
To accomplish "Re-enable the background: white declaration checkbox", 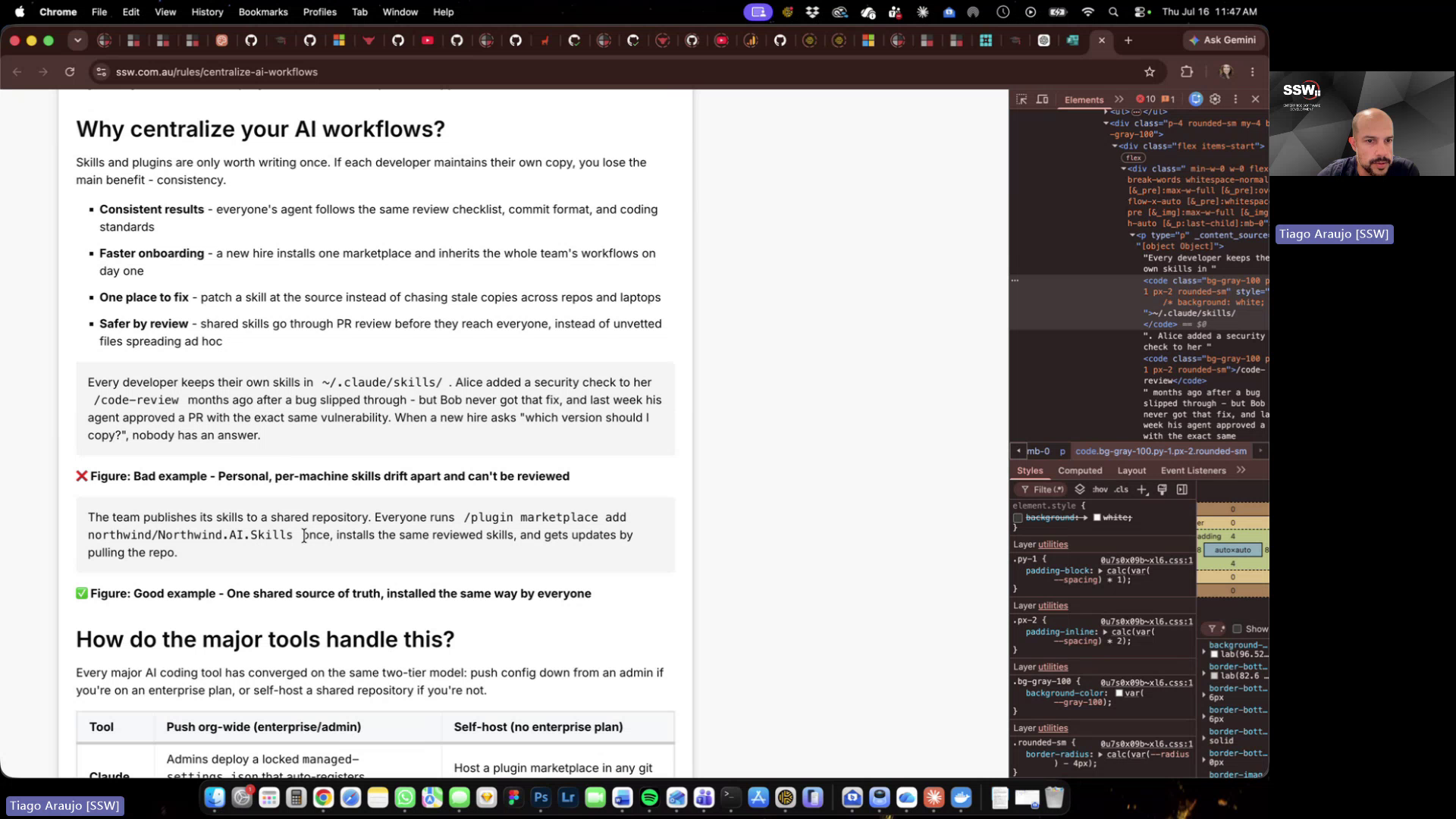I will point(1018,518).
